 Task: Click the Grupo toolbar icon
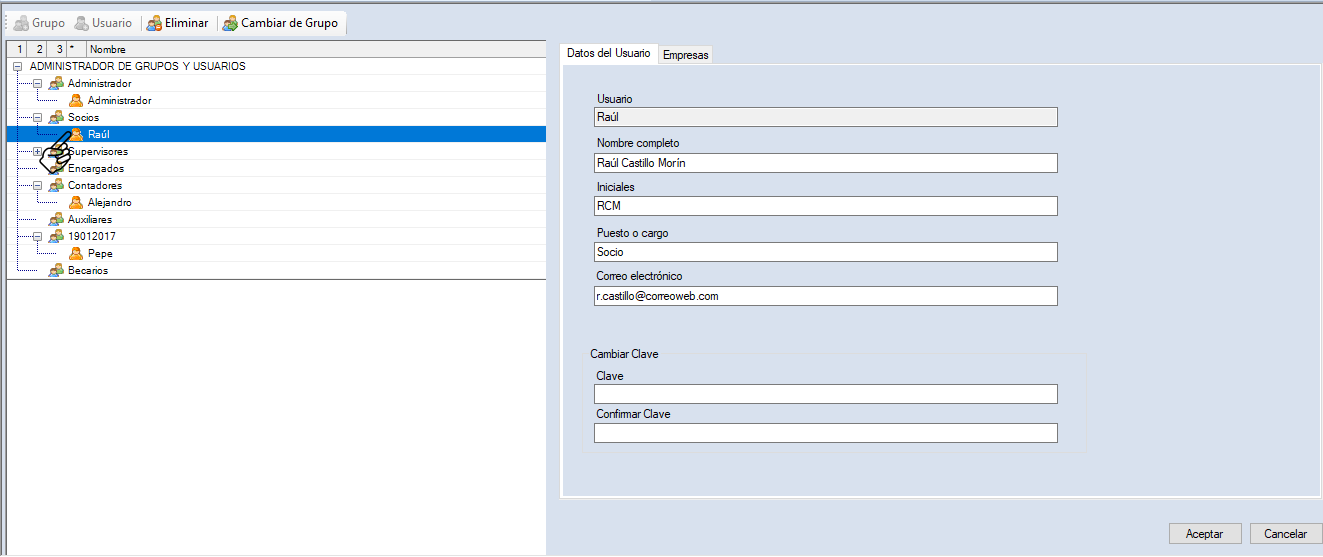click(x=21, y=23)
